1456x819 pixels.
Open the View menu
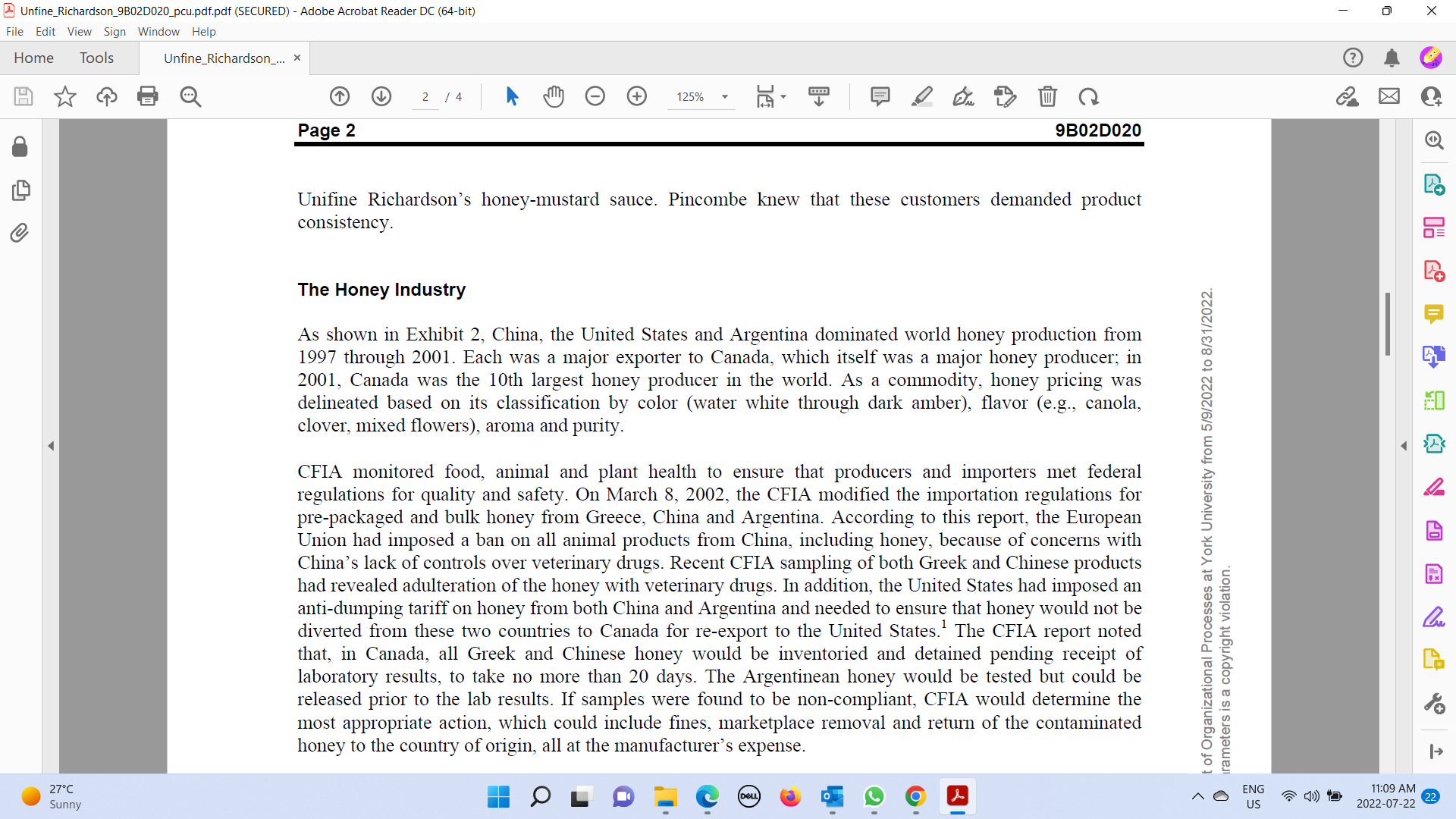pos(79,32)
